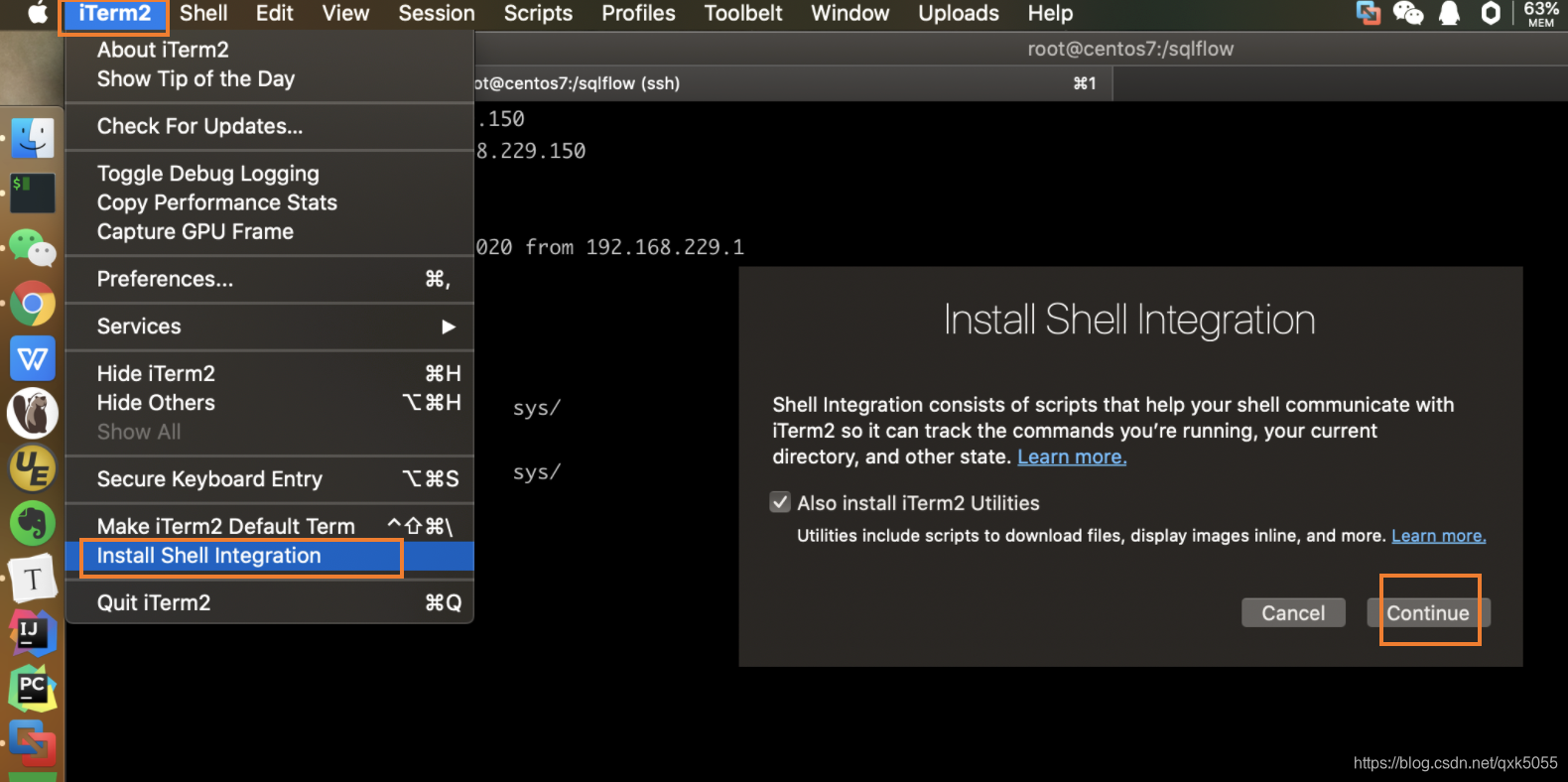Expand the Services submenu
The image size is (1568, 782).
pyautogui.click(x=270, y=326)
